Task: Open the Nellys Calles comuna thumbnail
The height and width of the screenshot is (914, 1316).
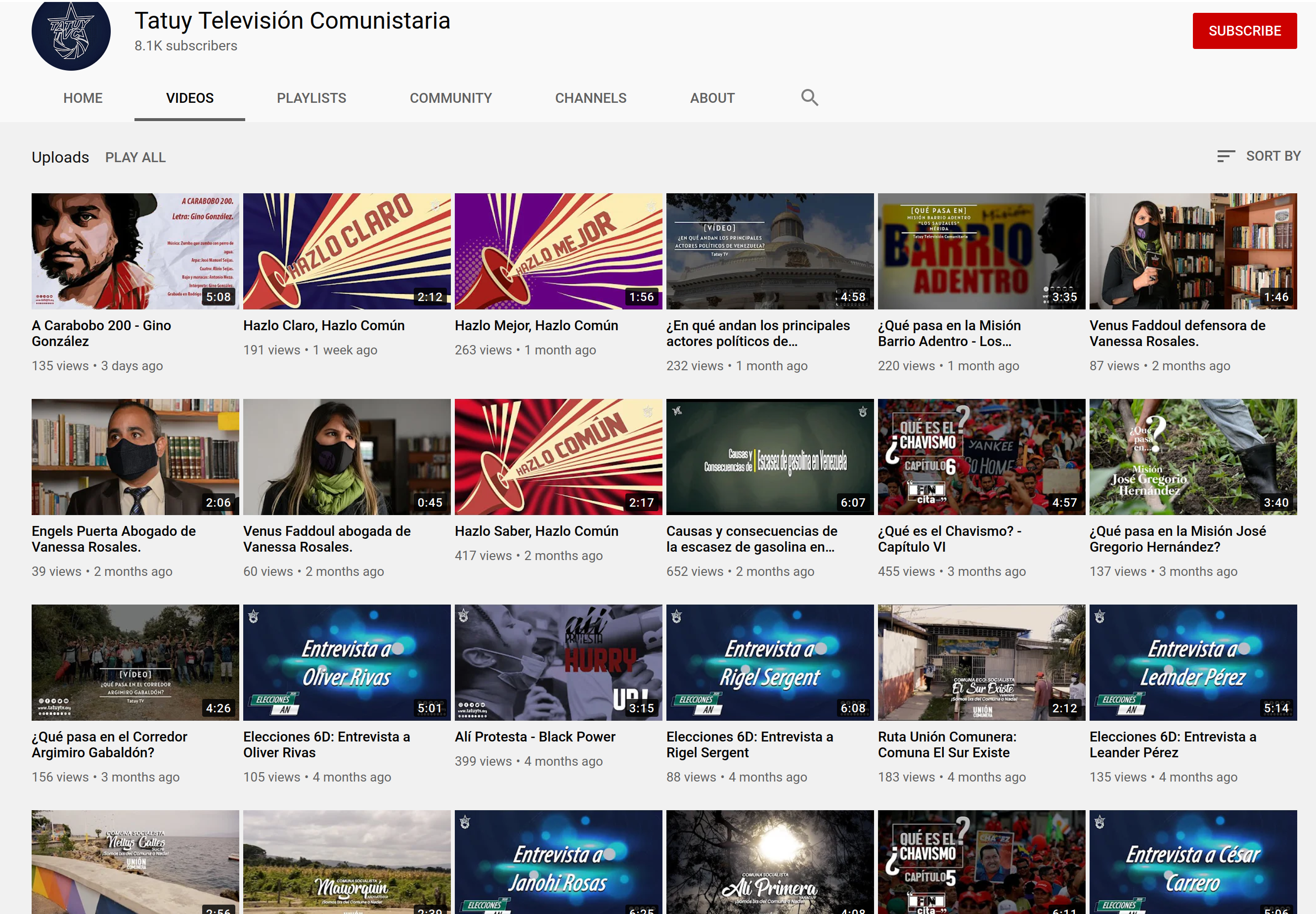Action: (135, 862)
